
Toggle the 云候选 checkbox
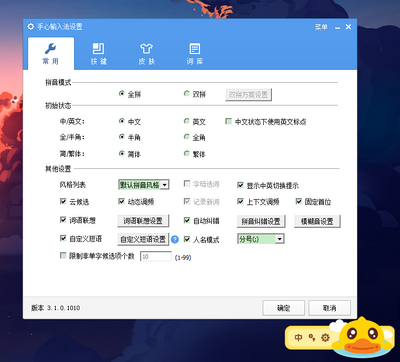pos(63,201)
